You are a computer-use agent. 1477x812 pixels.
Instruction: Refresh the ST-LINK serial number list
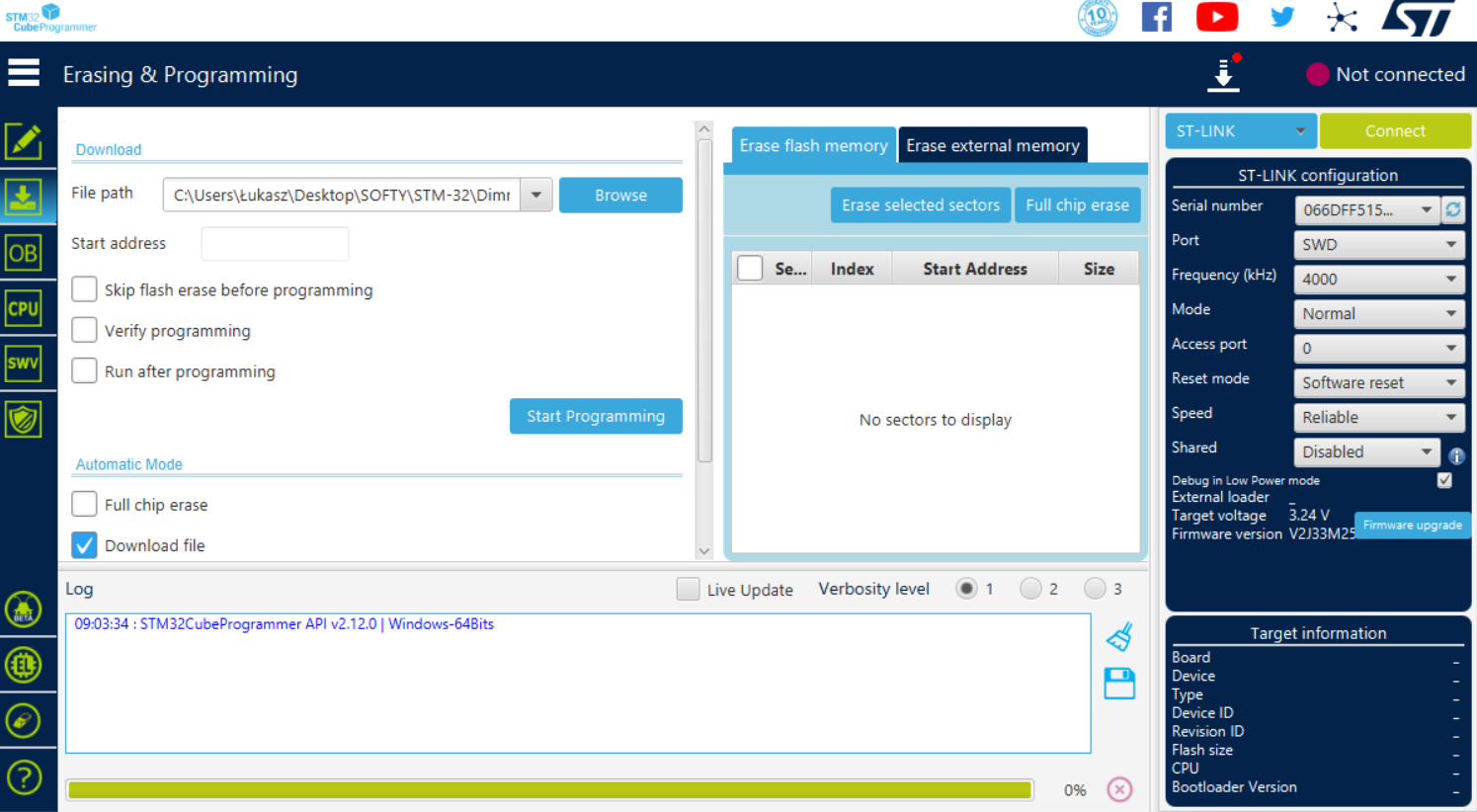1453,209
